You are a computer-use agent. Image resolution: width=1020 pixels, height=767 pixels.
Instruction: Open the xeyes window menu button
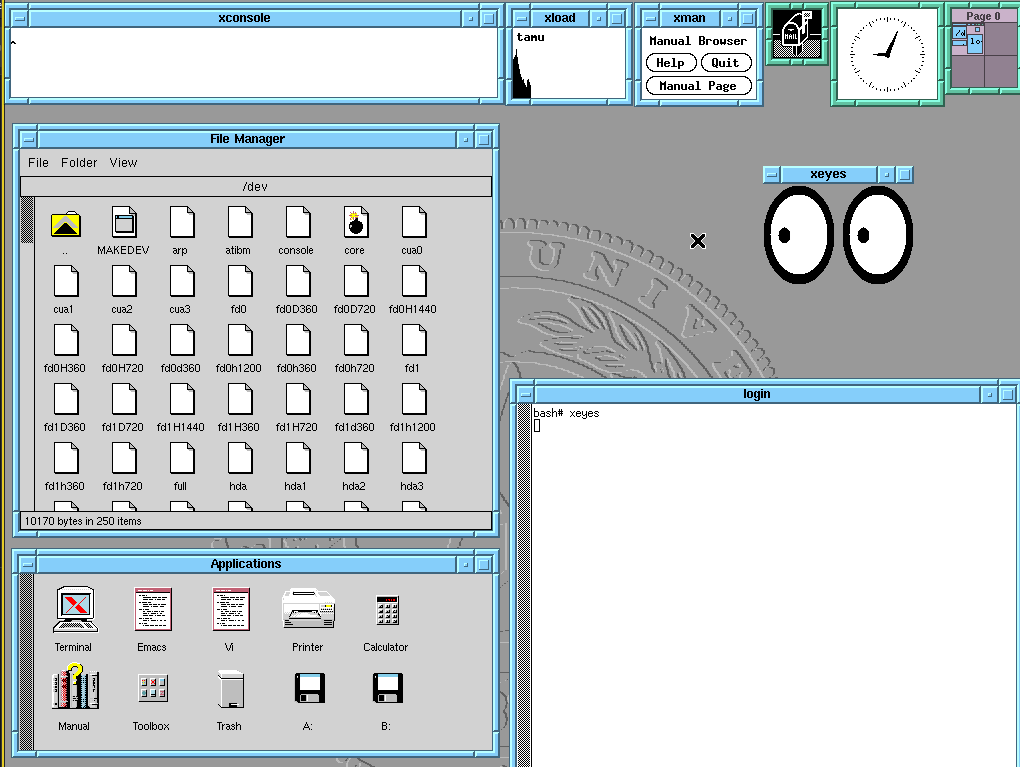click(x=772, y=174)
